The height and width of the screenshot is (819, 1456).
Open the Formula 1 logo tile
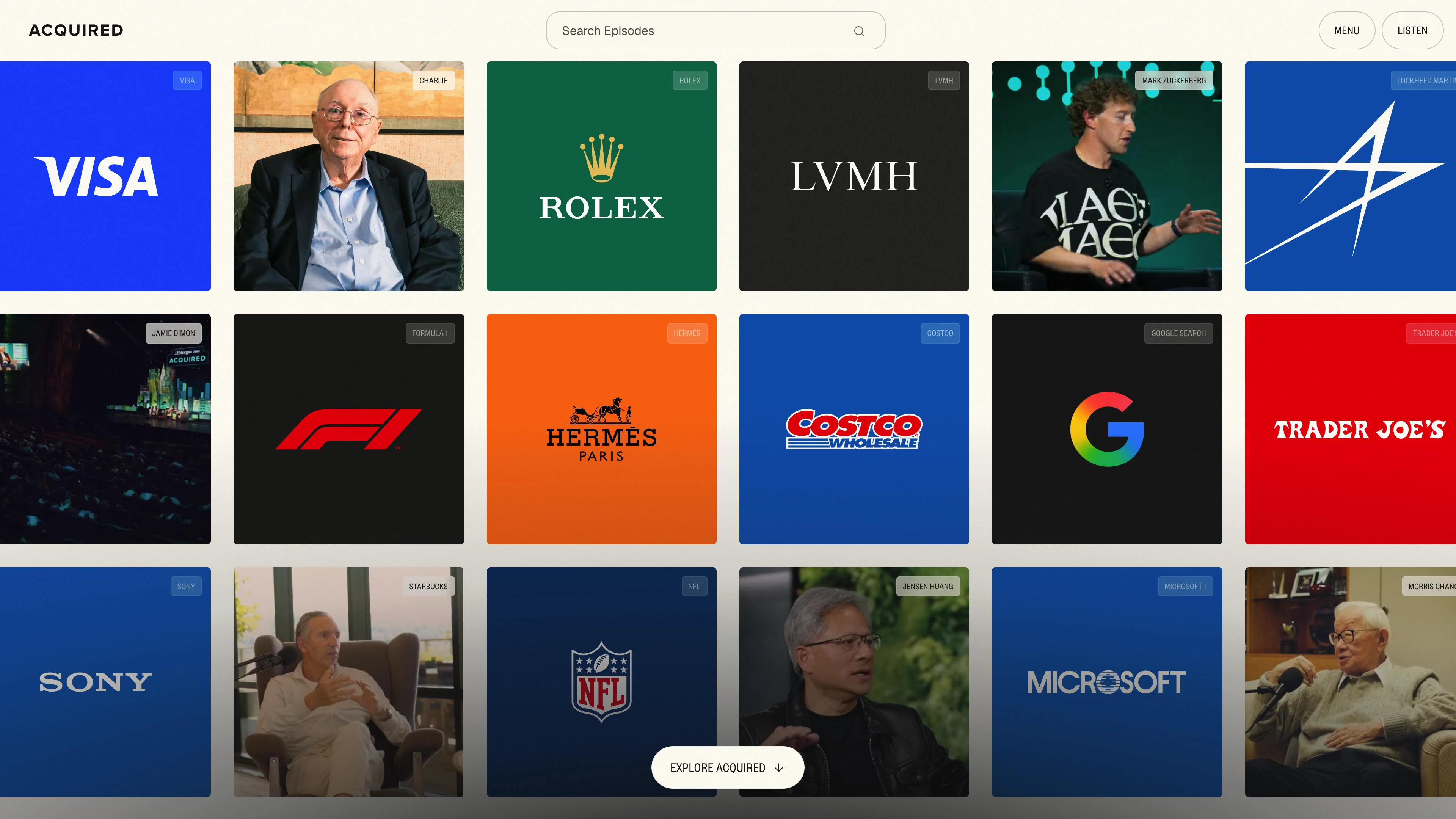tap(348, 429)
